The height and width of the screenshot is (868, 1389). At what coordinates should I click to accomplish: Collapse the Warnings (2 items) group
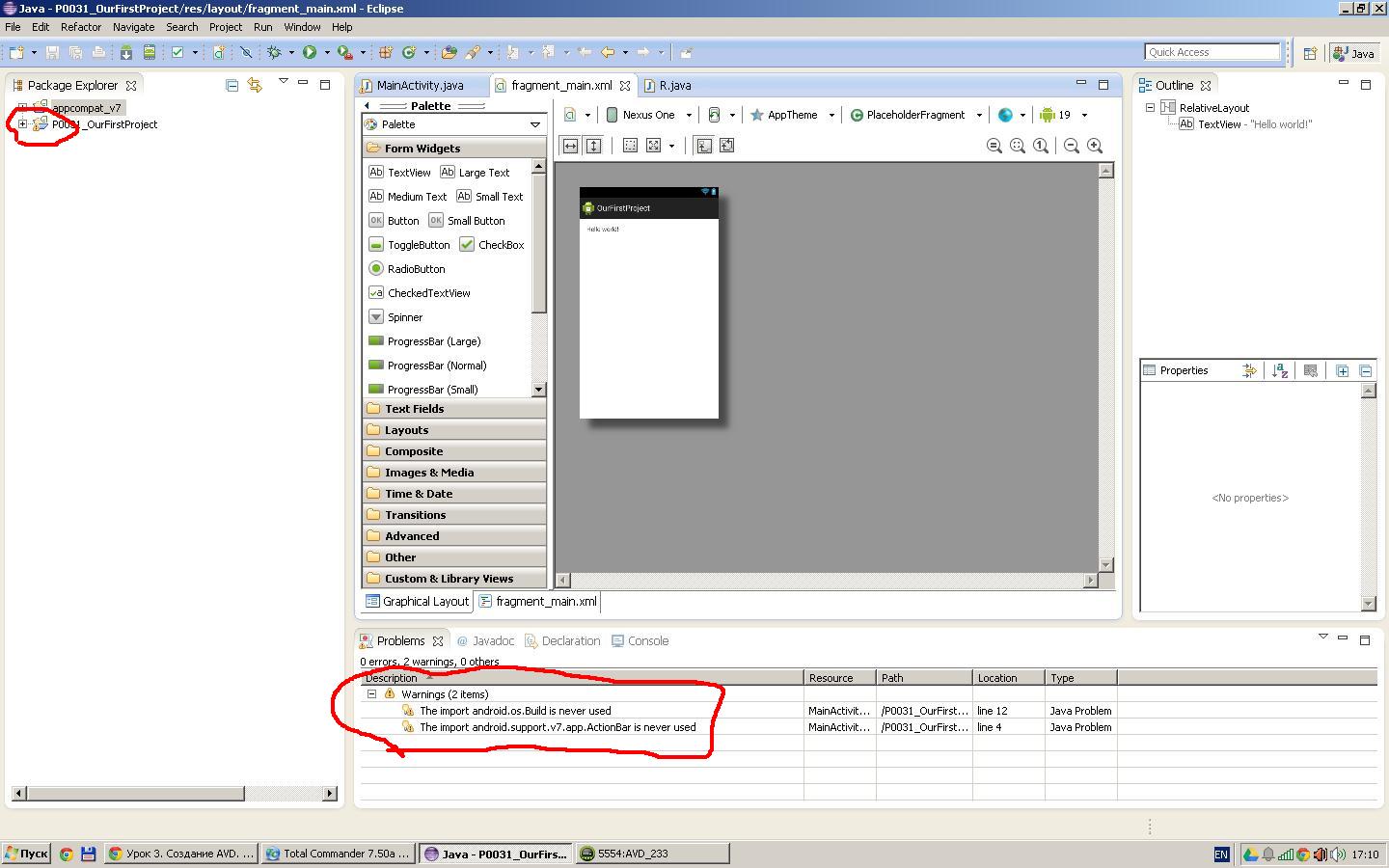pyautogui.click(x=371, y=694)
